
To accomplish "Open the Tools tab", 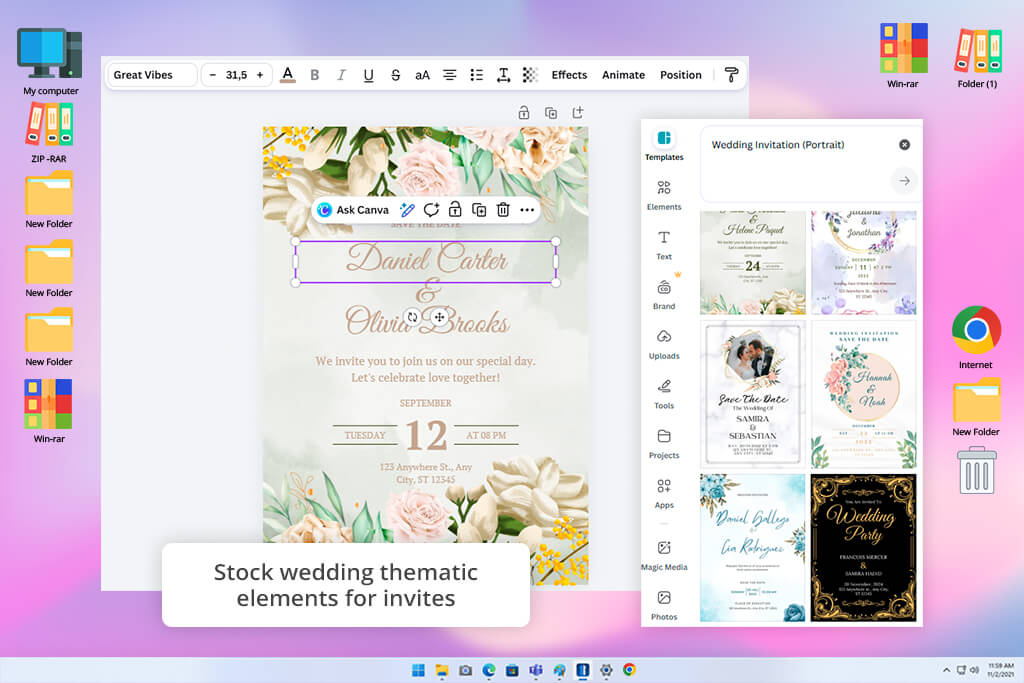I will click(664, 394).
